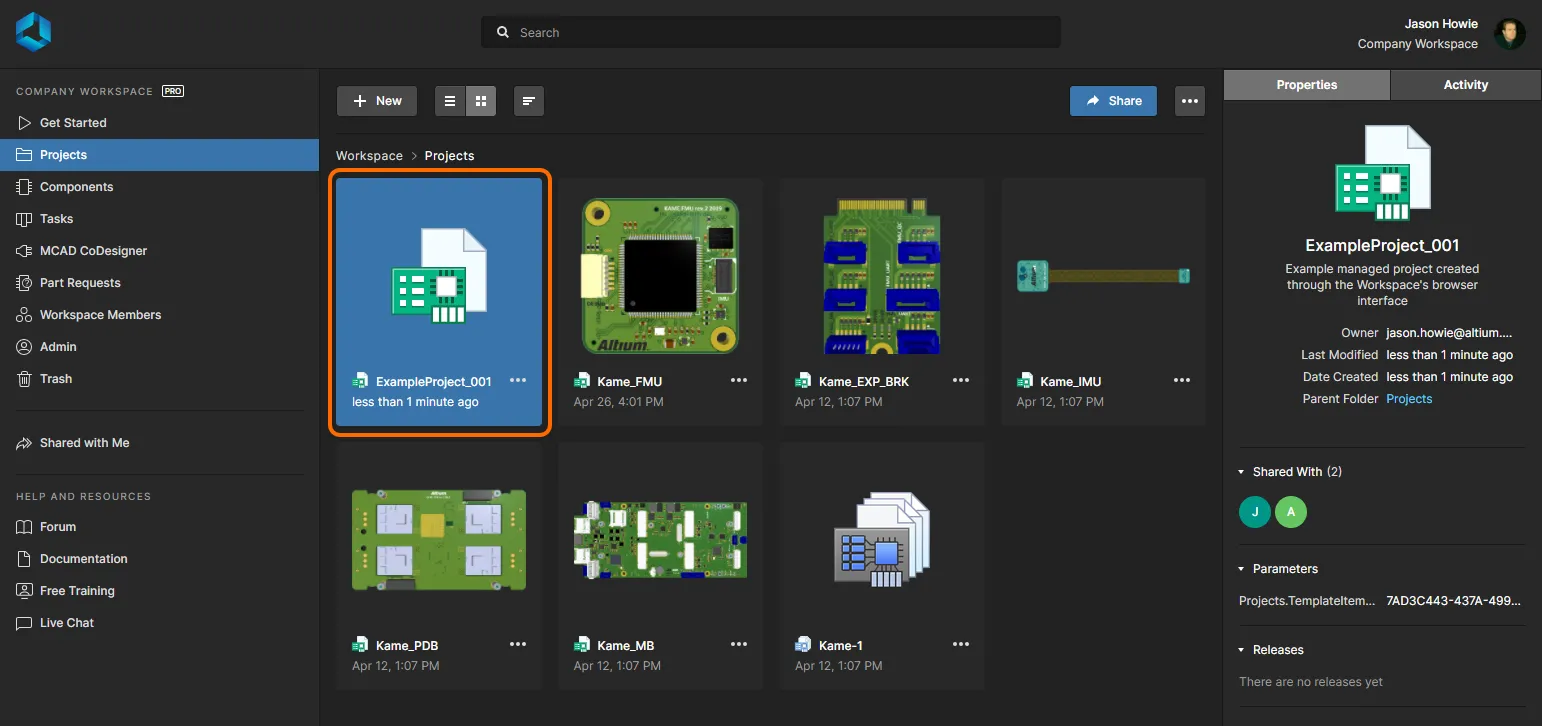Collapse the Parameters section
This screenshot has width=1542, height=726.
click(1243, 569)
